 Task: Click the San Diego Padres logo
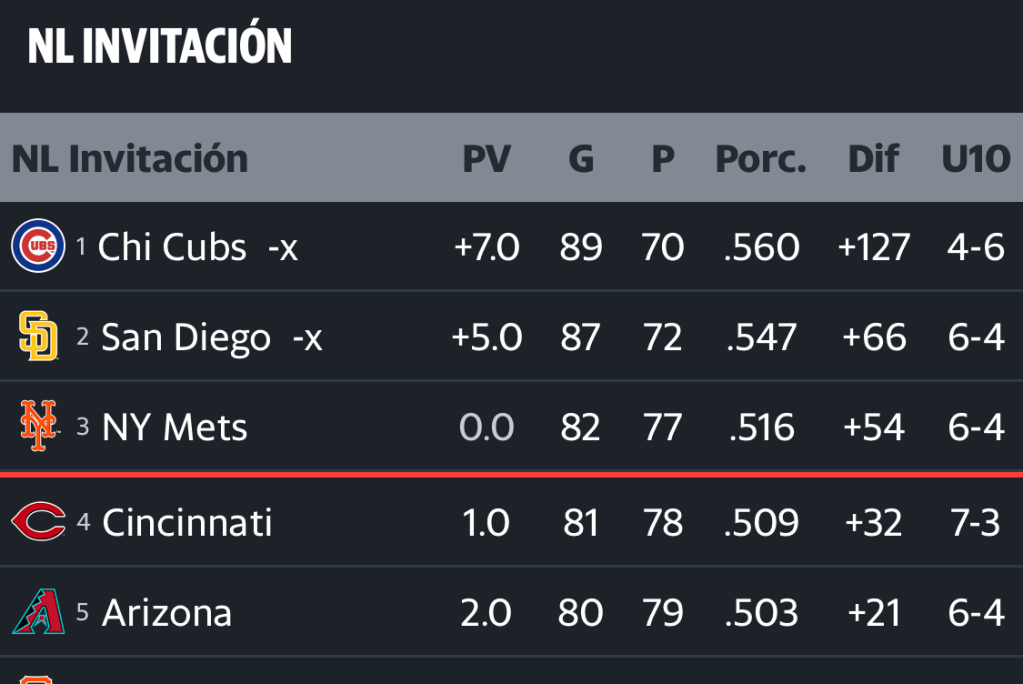38,336
